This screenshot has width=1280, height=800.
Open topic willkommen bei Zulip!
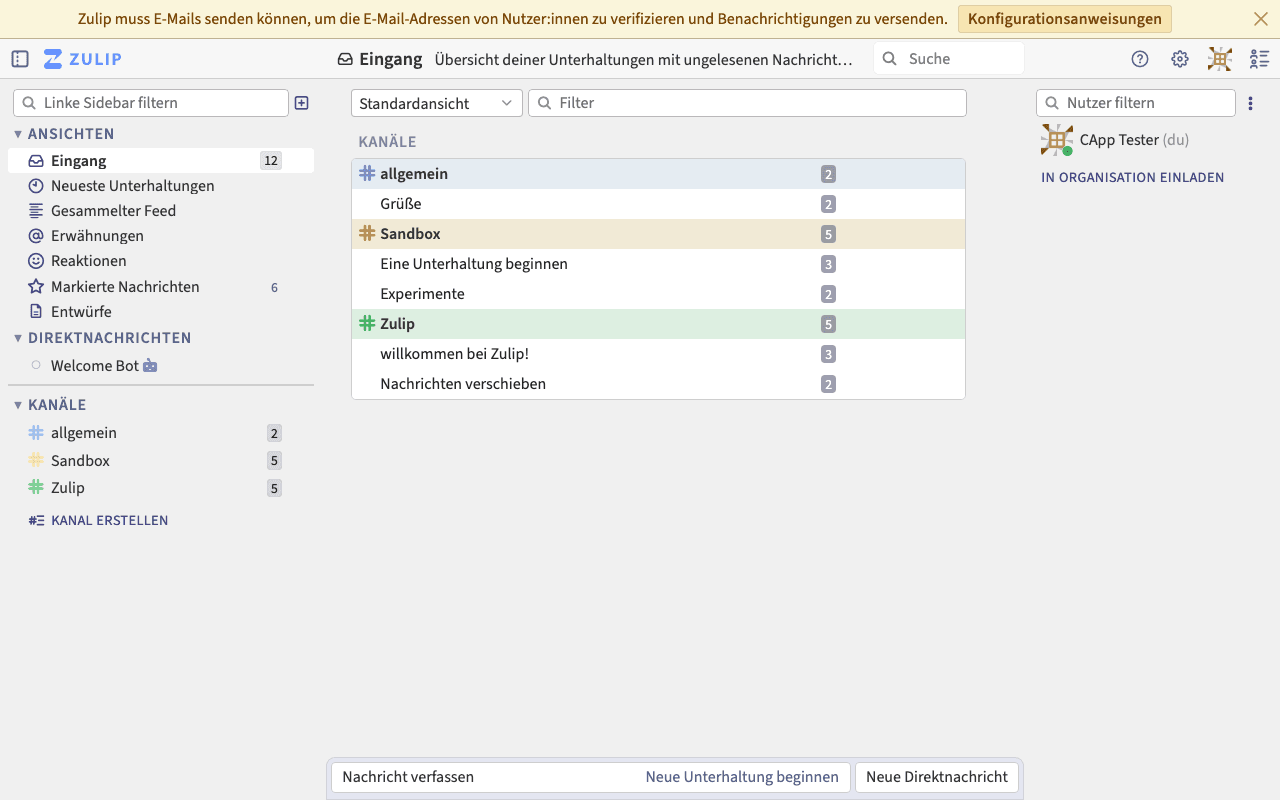tap(658, 354)
